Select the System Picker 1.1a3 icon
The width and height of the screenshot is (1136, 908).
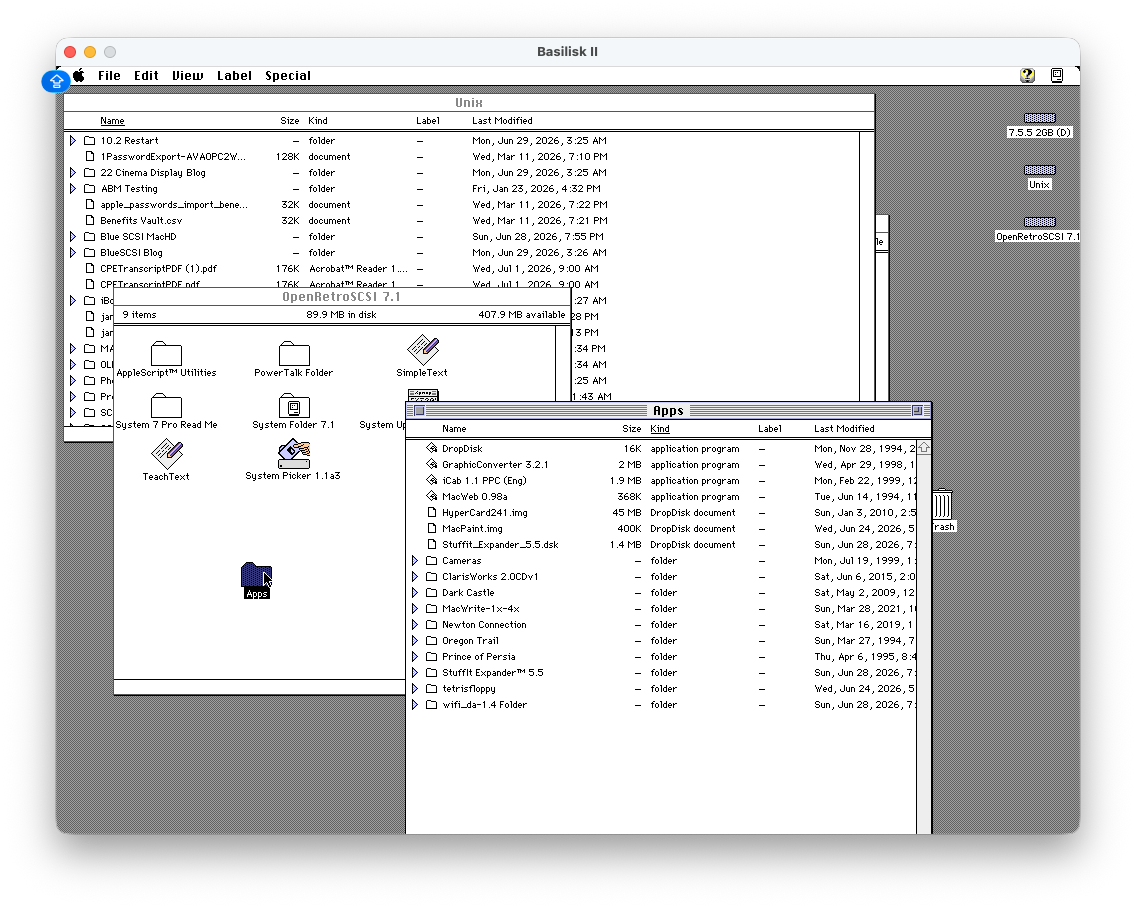click(x=294, y=454)
